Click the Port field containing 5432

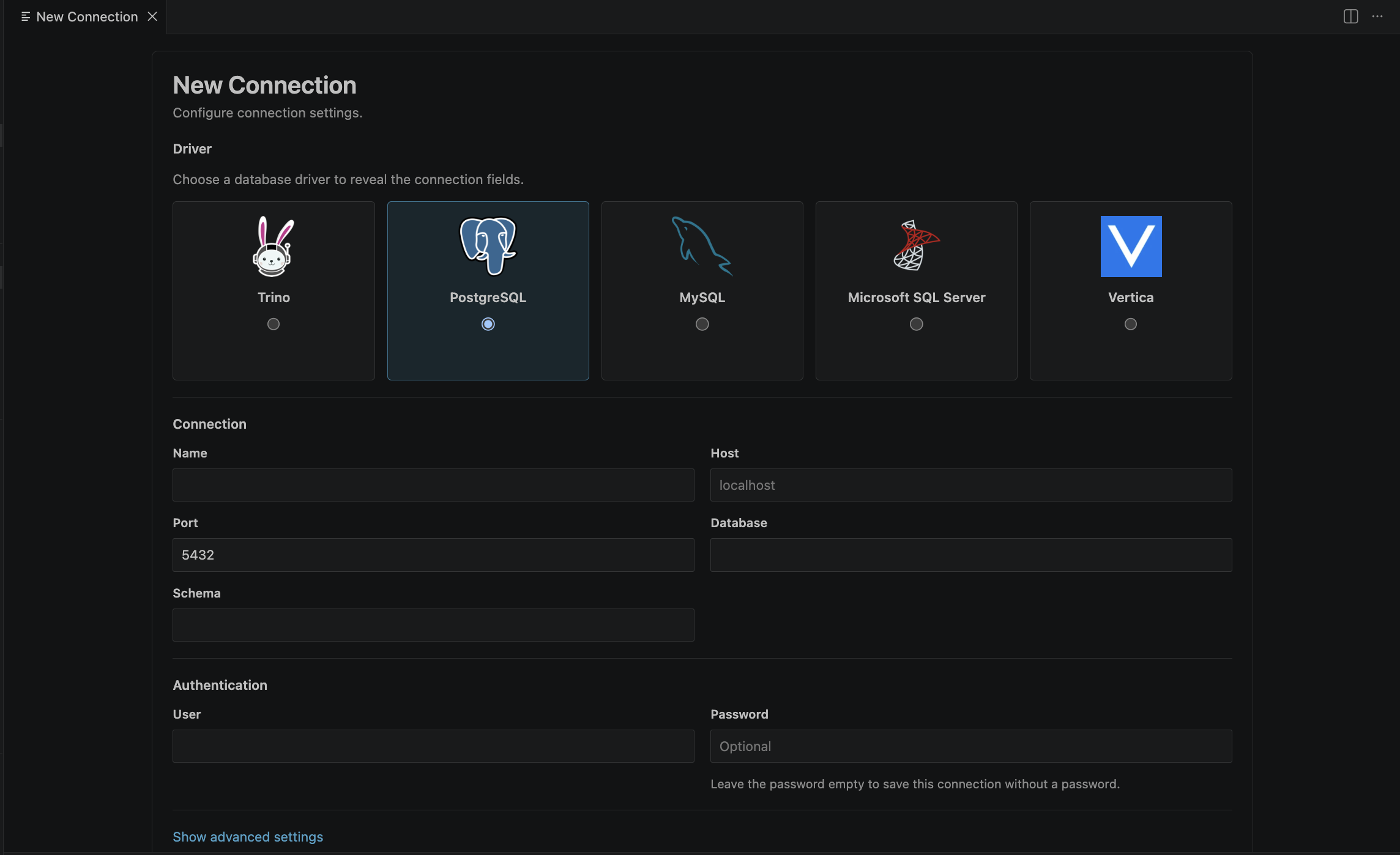433,555
